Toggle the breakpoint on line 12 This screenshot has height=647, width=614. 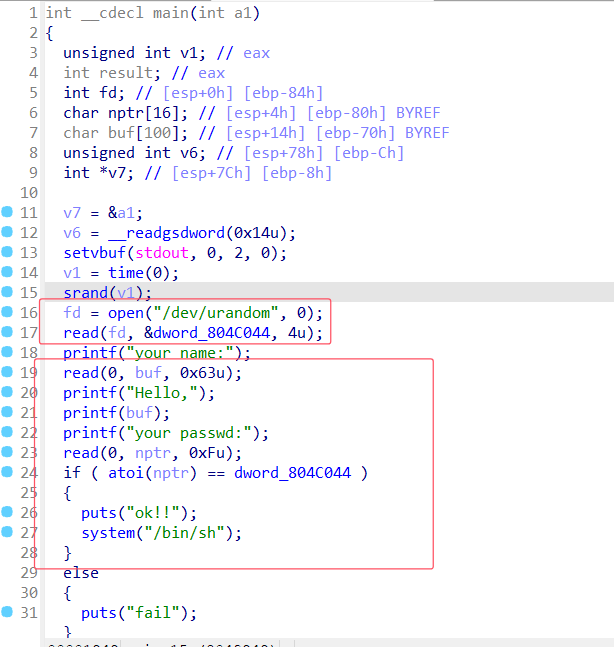point(8,233)
